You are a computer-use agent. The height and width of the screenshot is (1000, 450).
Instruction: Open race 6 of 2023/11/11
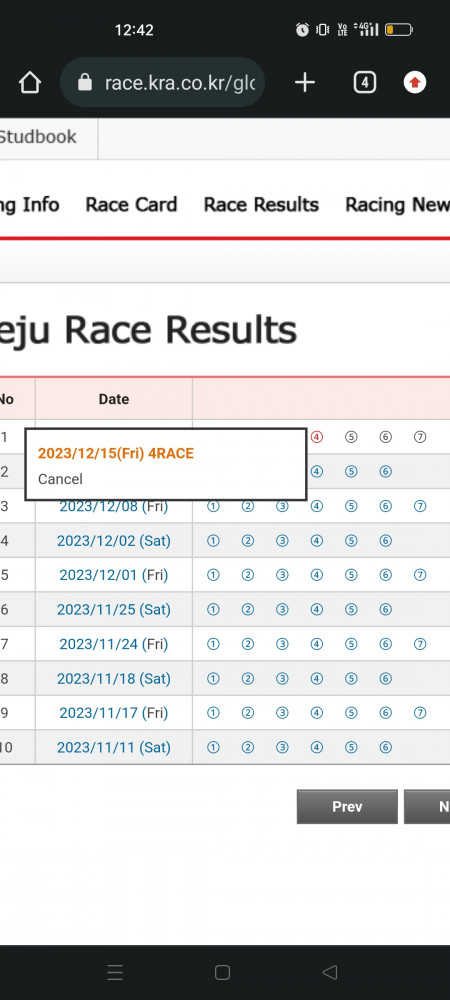coord(385,747)
